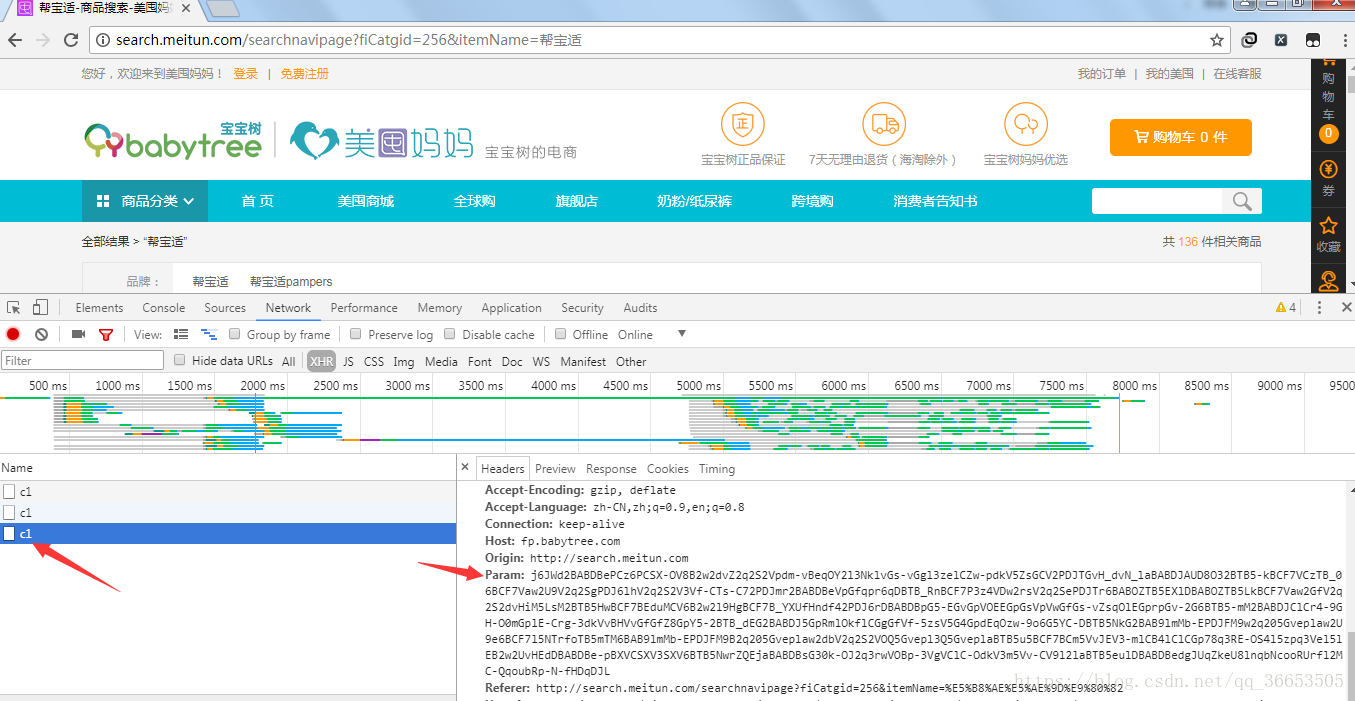
Task: Tick the Offline checkbox
Action: [x=561, y=334]
